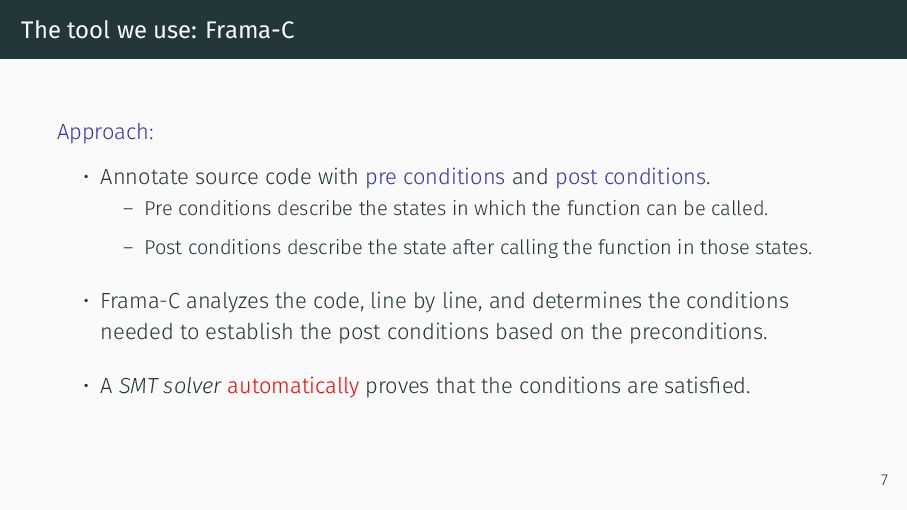Click the dash before 'Pre conditions describe'
The image size is (907, 510).
click(x=128, y=209)
